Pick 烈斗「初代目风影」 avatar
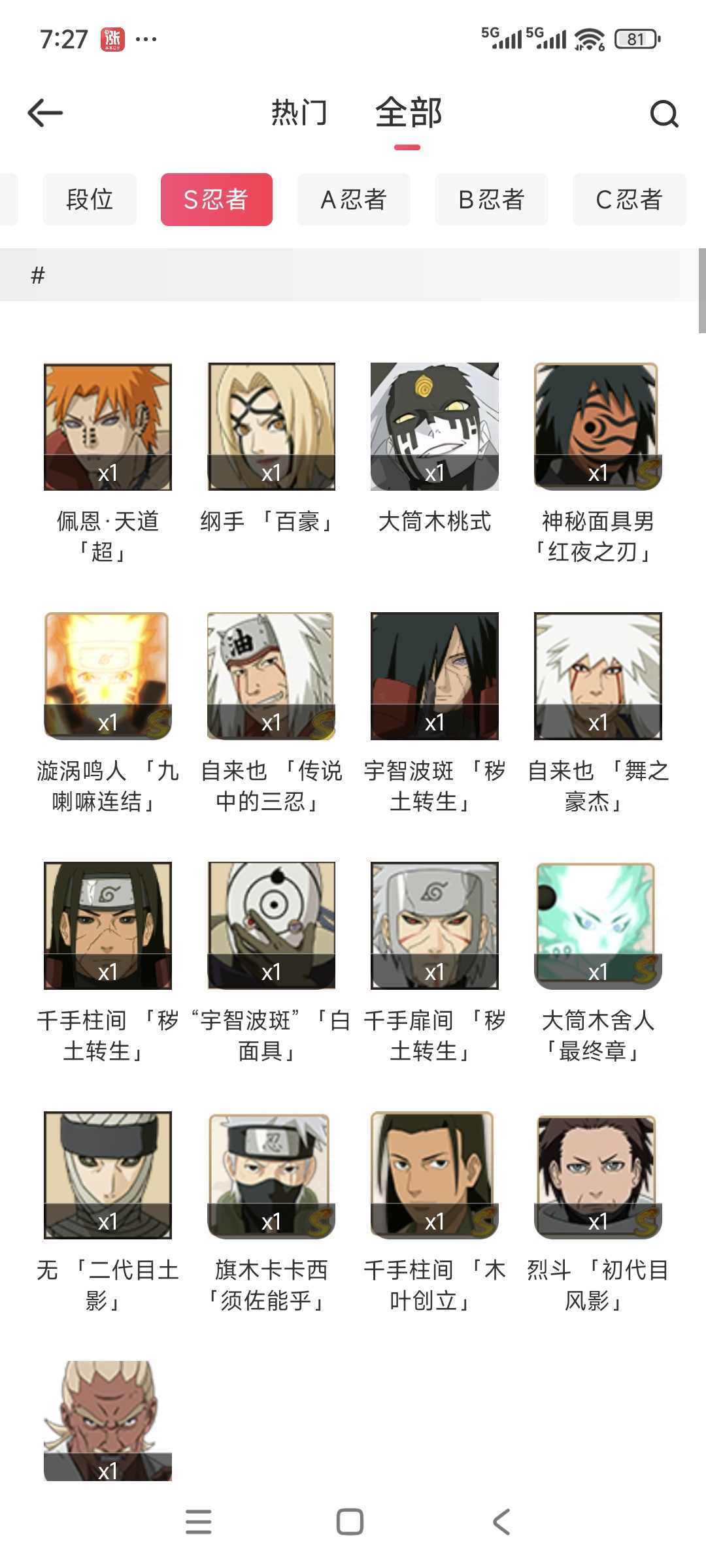 point(598,1175)
